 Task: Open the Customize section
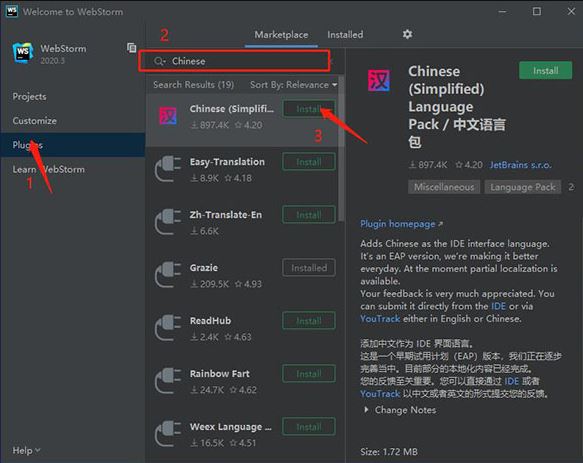[x=35, y=121]
